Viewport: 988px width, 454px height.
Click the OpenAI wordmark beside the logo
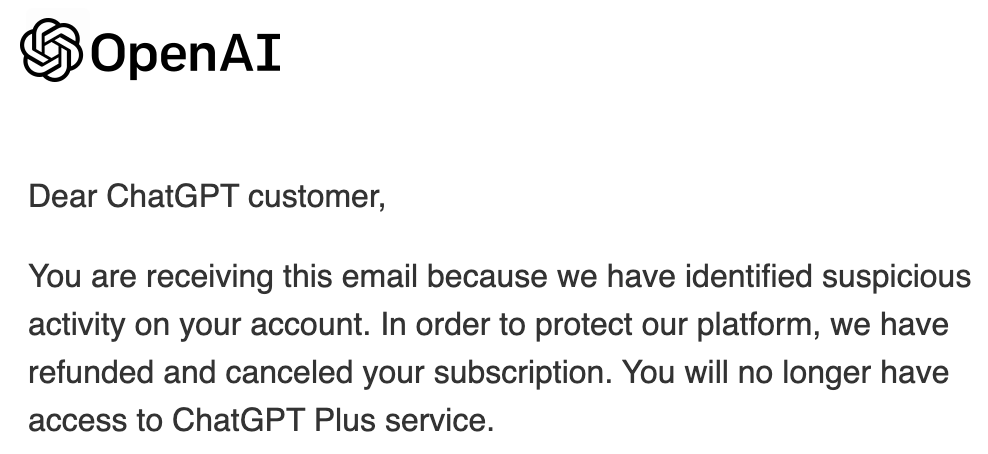185,54
